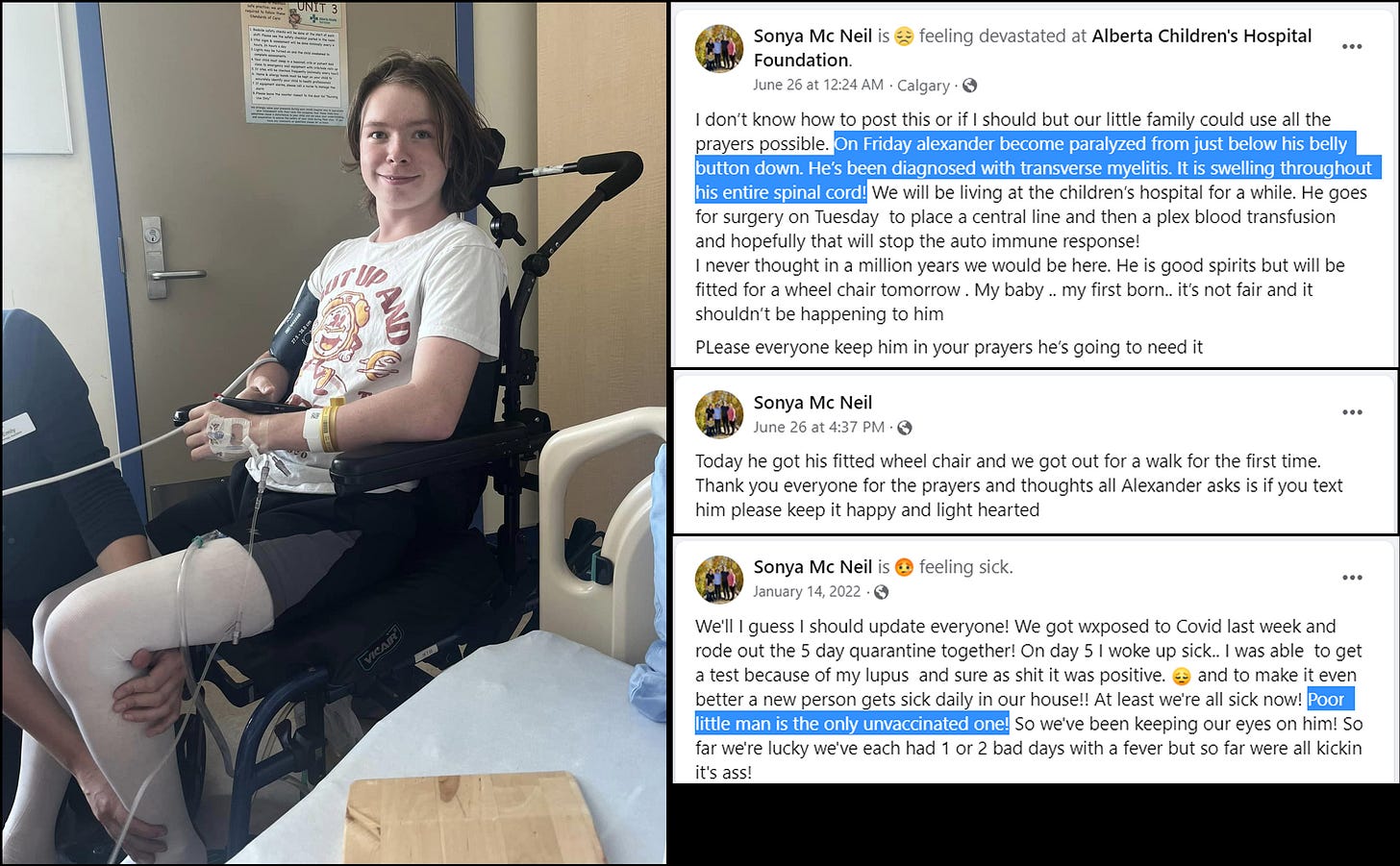
Task: Click the globe icon beside January 14, 2022
Action: pyautogui.click(x=881, y=592)
